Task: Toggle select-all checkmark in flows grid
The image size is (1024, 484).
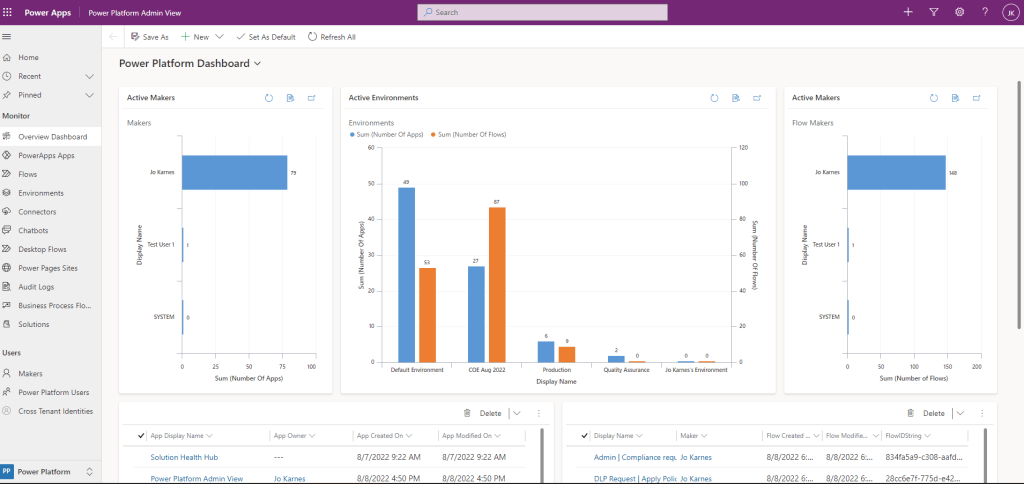Action: [x=584, y=436]
